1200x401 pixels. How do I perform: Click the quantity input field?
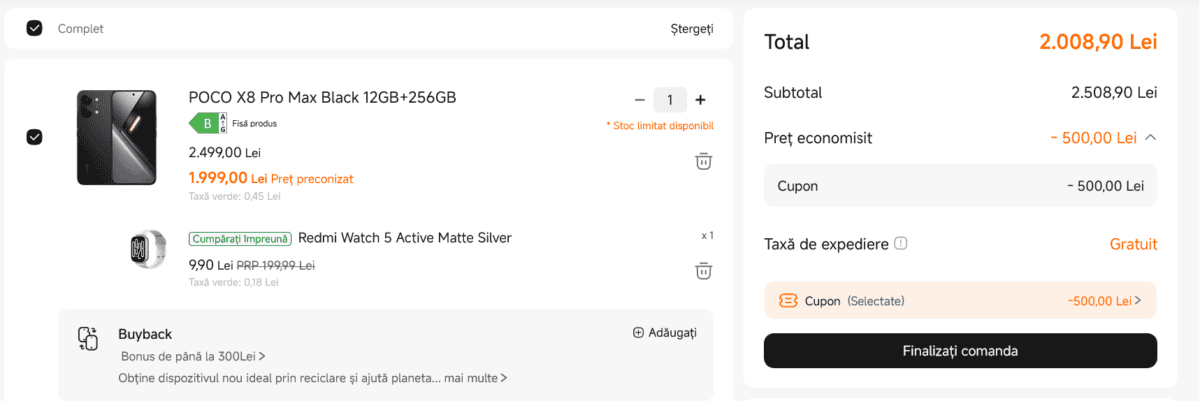pos(670,100)
